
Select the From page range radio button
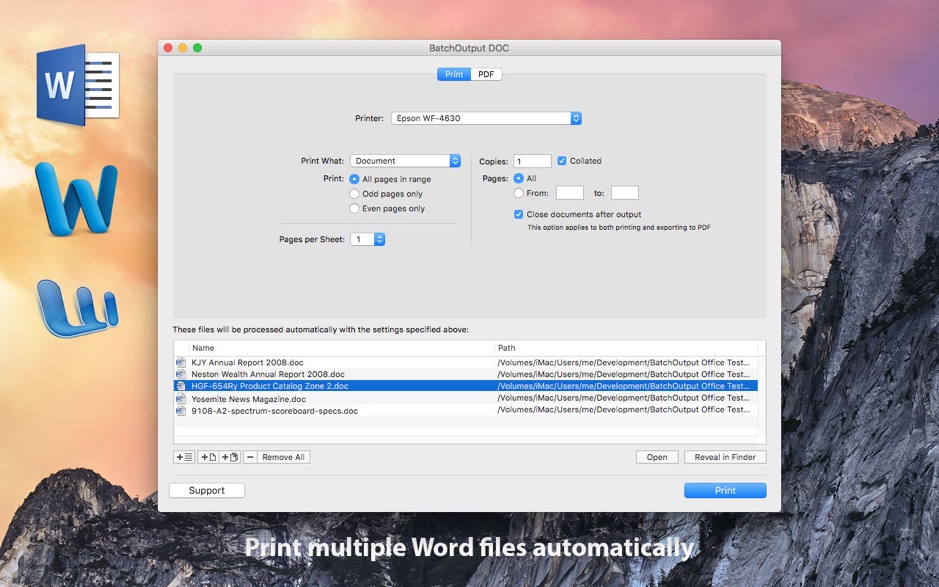click(519, 193)
